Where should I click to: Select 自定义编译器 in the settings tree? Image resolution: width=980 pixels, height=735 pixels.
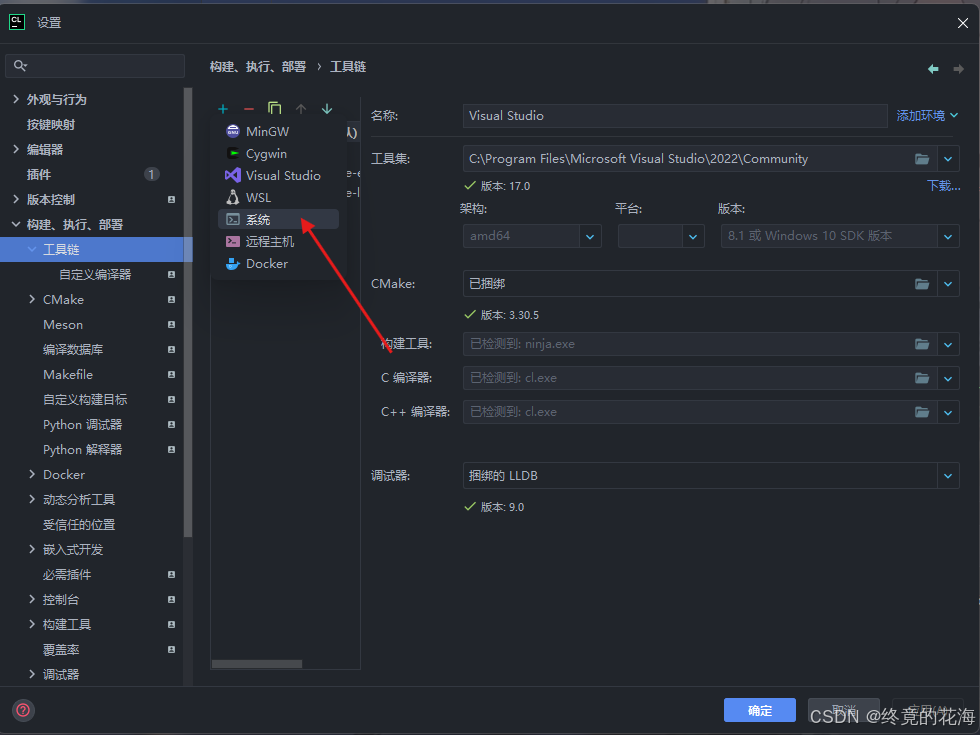point(91,274)
